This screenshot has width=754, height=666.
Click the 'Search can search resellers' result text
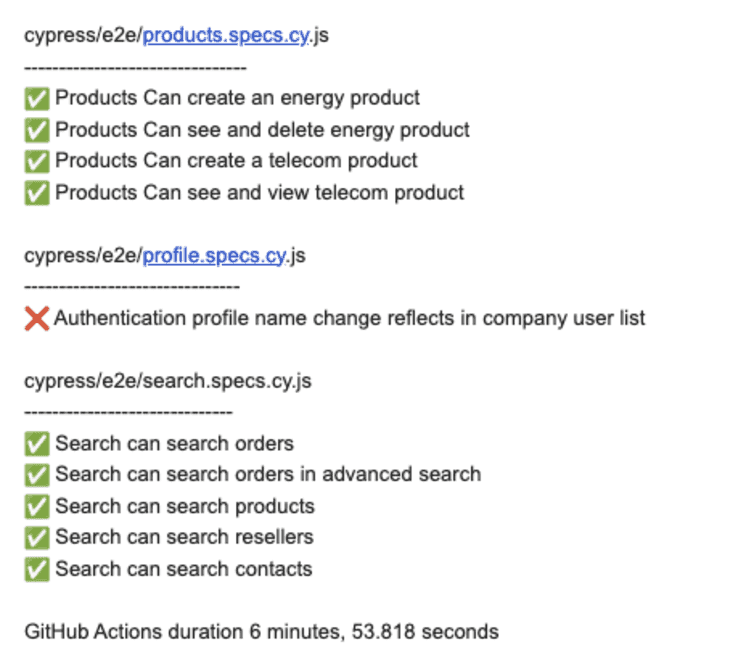pyautogui.click(x=184, y=537)
